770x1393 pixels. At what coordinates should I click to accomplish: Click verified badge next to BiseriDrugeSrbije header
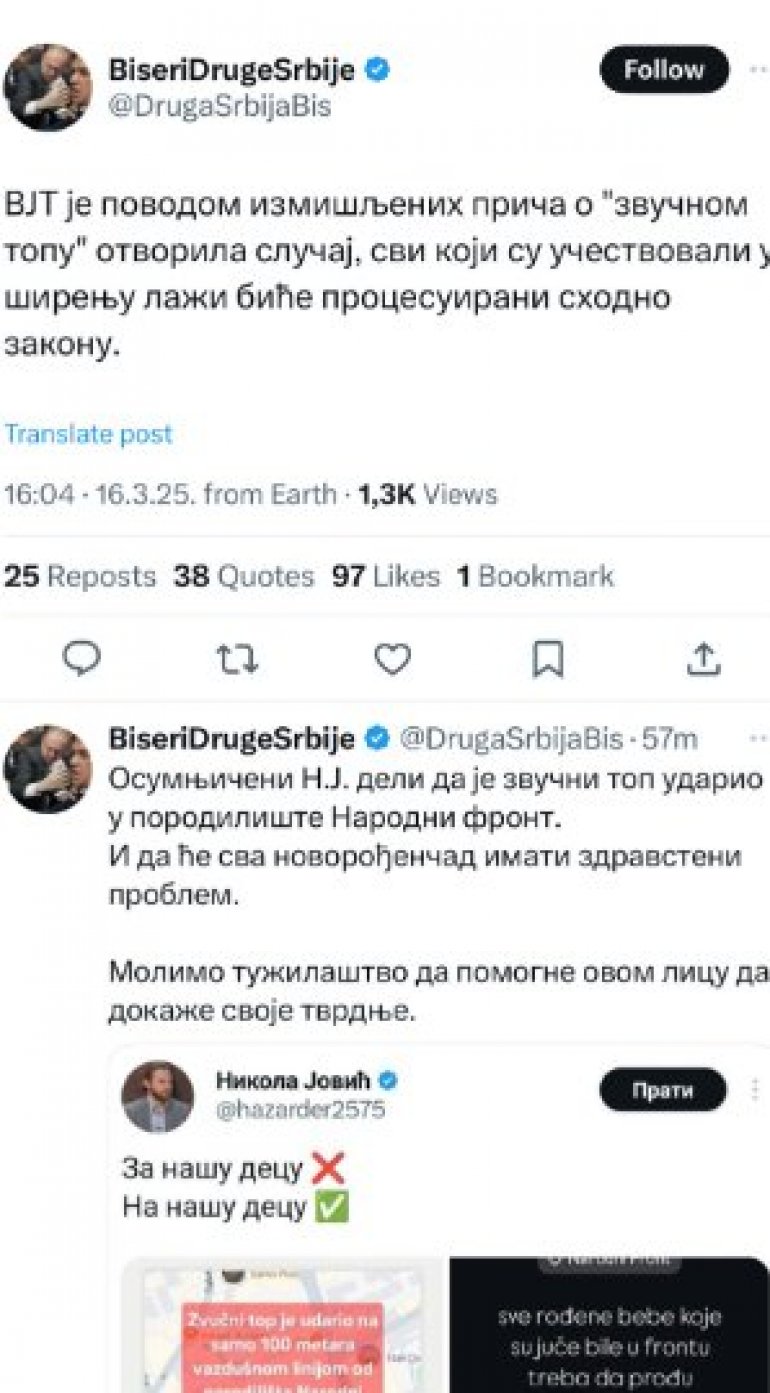coord(378,70)
